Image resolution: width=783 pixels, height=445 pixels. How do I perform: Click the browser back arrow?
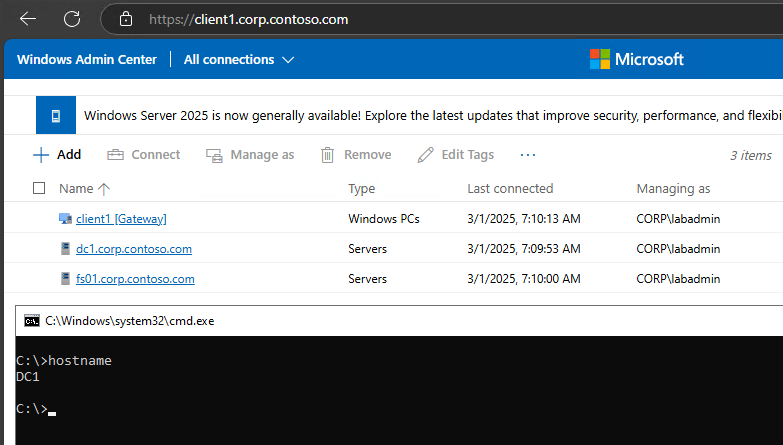coord(28,19)
